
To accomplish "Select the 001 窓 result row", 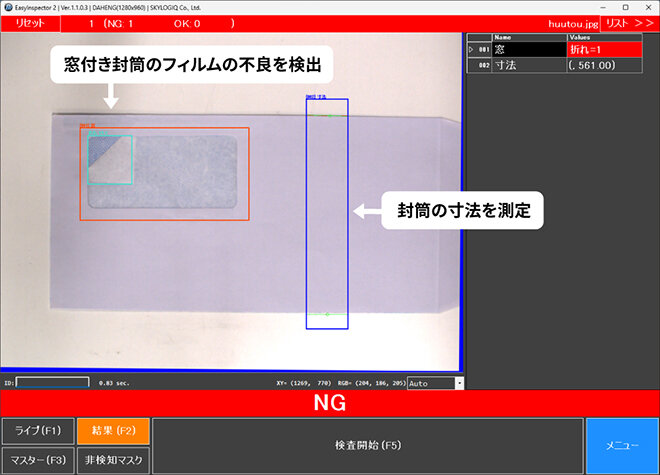I will 554,49.
